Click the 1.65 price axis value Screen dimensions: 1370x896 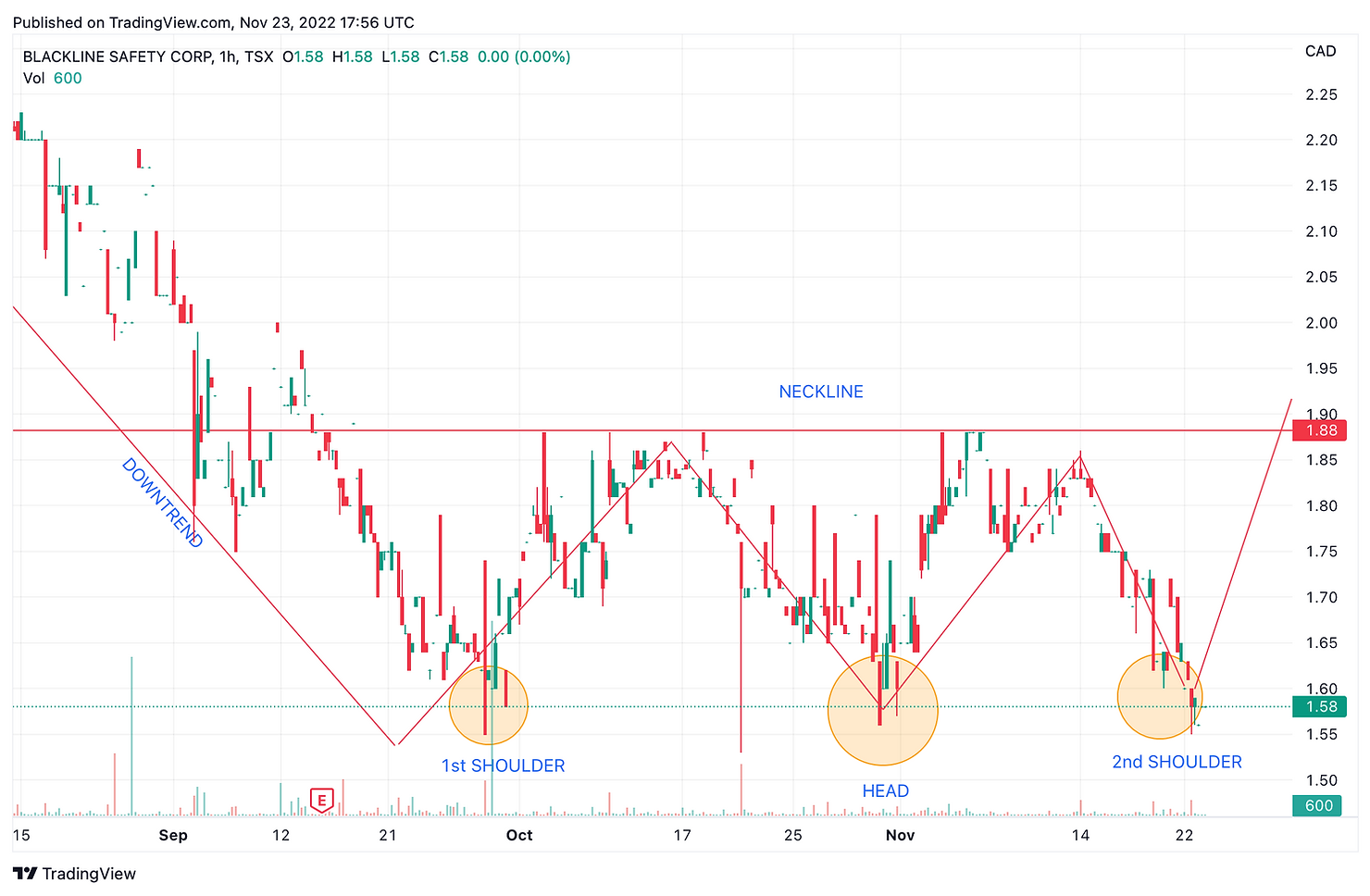point(1321,642)
